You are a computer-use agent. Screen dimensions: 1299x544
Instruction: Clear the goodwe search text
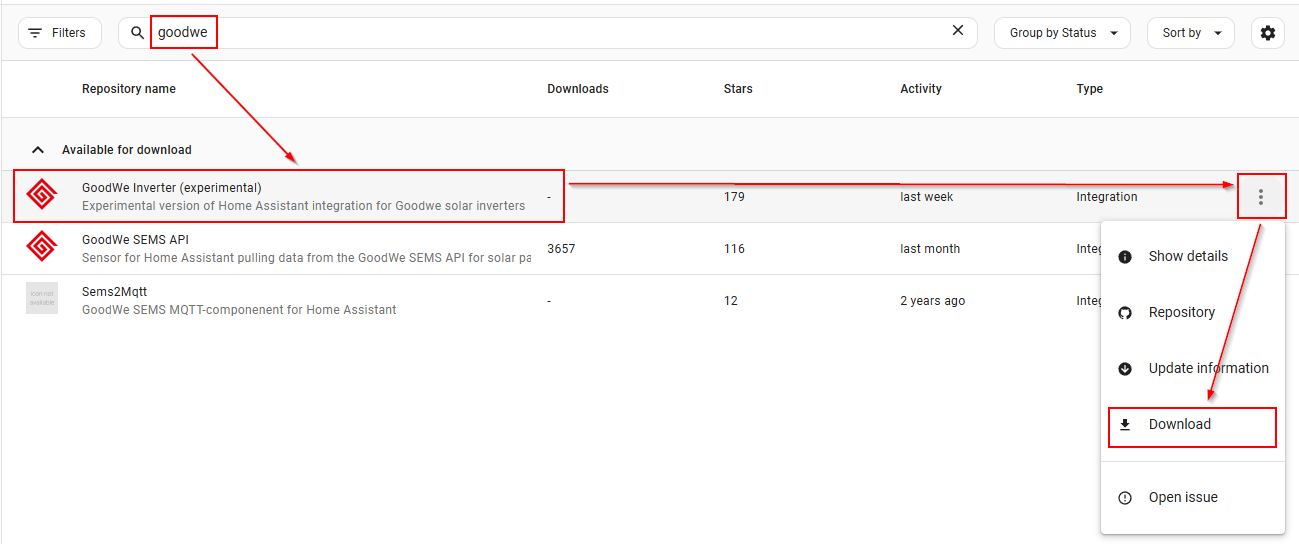[x=957, y=31]
